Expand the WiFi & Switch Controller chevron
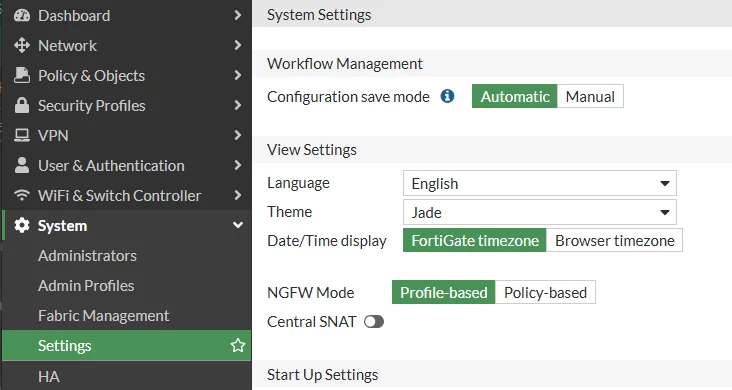Screen dimensions: 732x390 coord(238,195)
